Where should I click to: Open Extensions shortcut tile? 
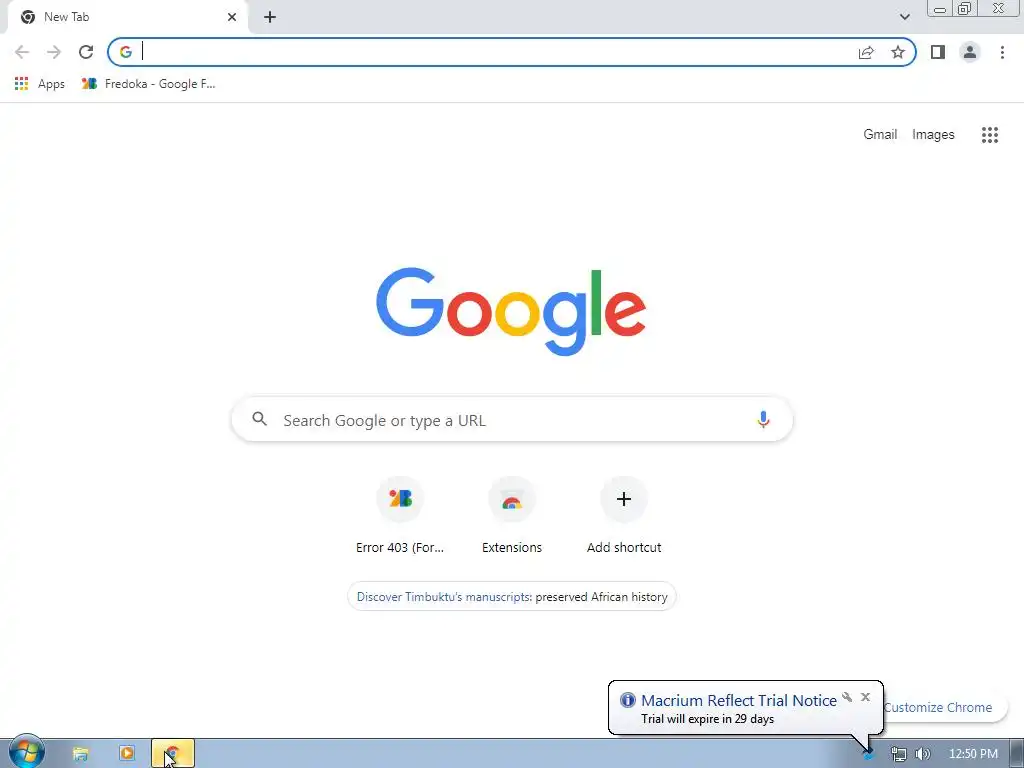click(511, 516)
